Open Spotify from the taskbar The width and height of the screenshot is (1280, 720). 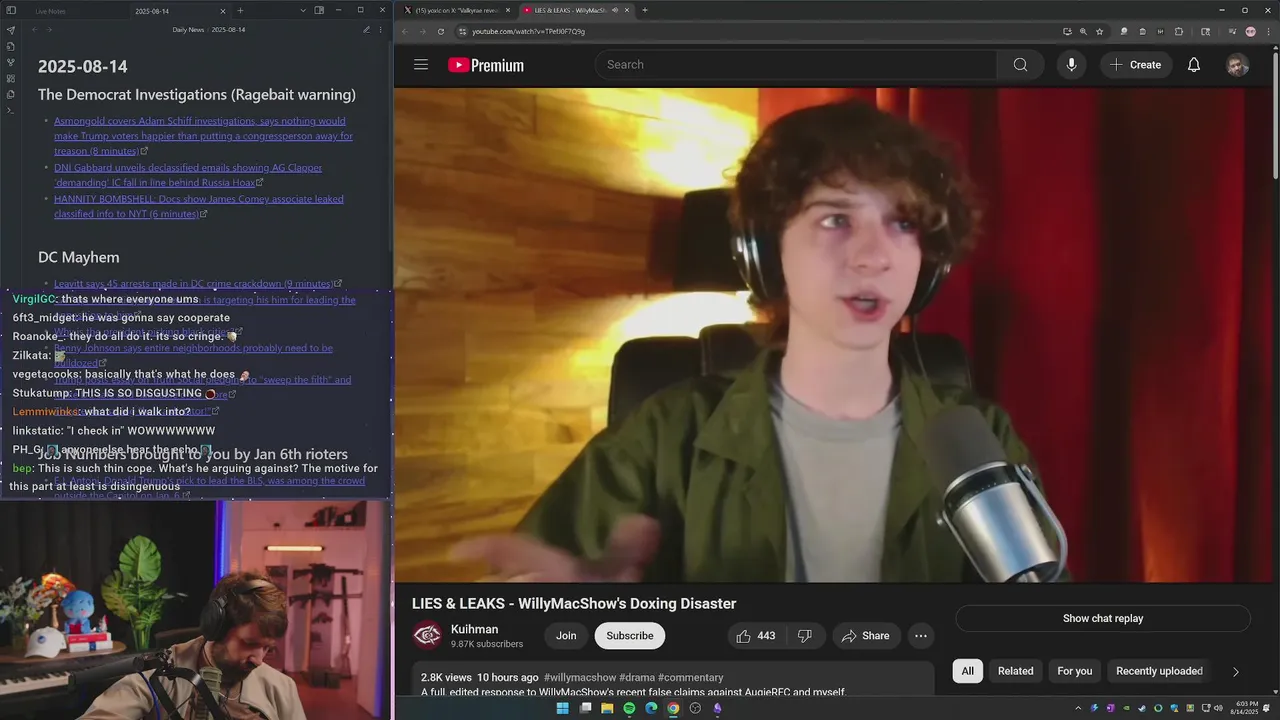pyautogui.click(x=629, y=708)
